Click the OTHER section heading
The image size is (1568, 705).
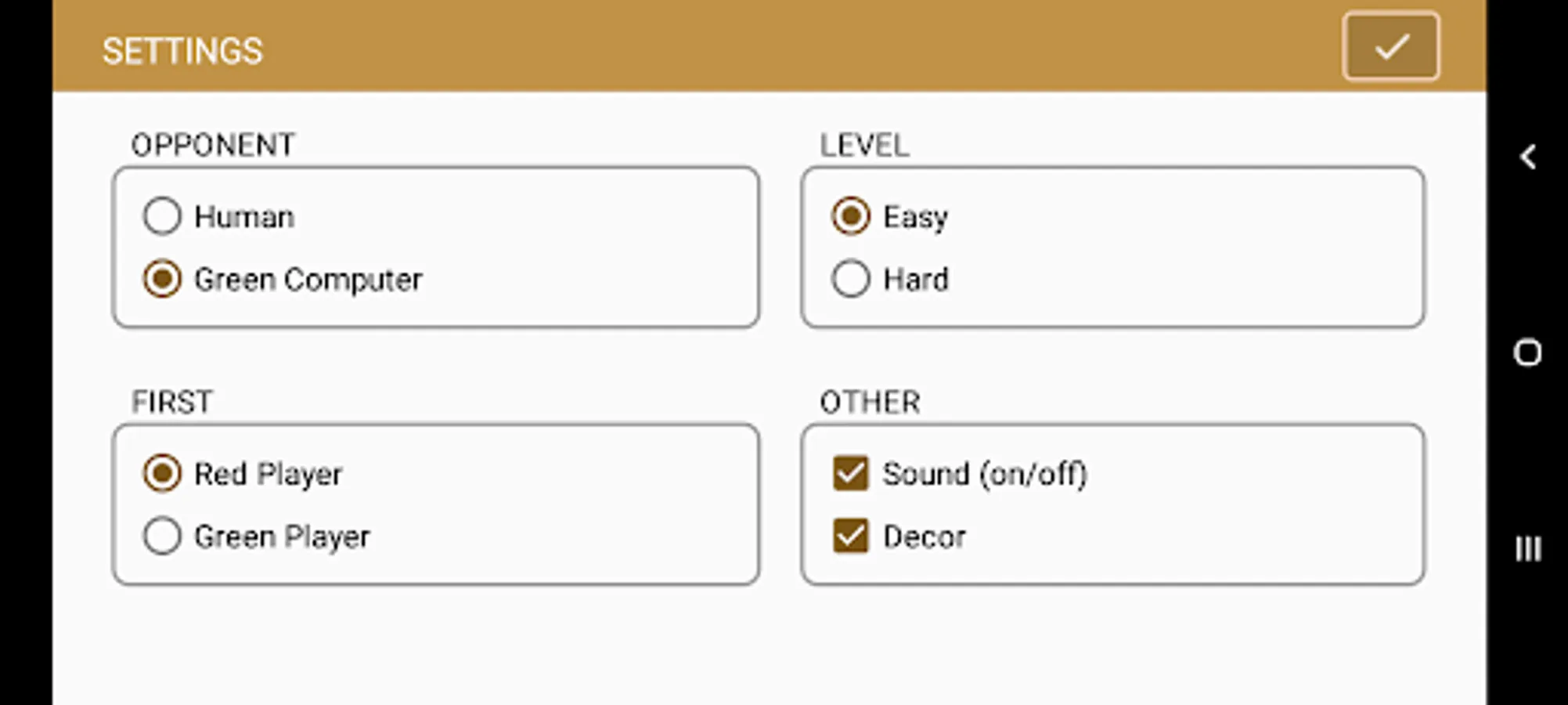[x=870, y=402]
